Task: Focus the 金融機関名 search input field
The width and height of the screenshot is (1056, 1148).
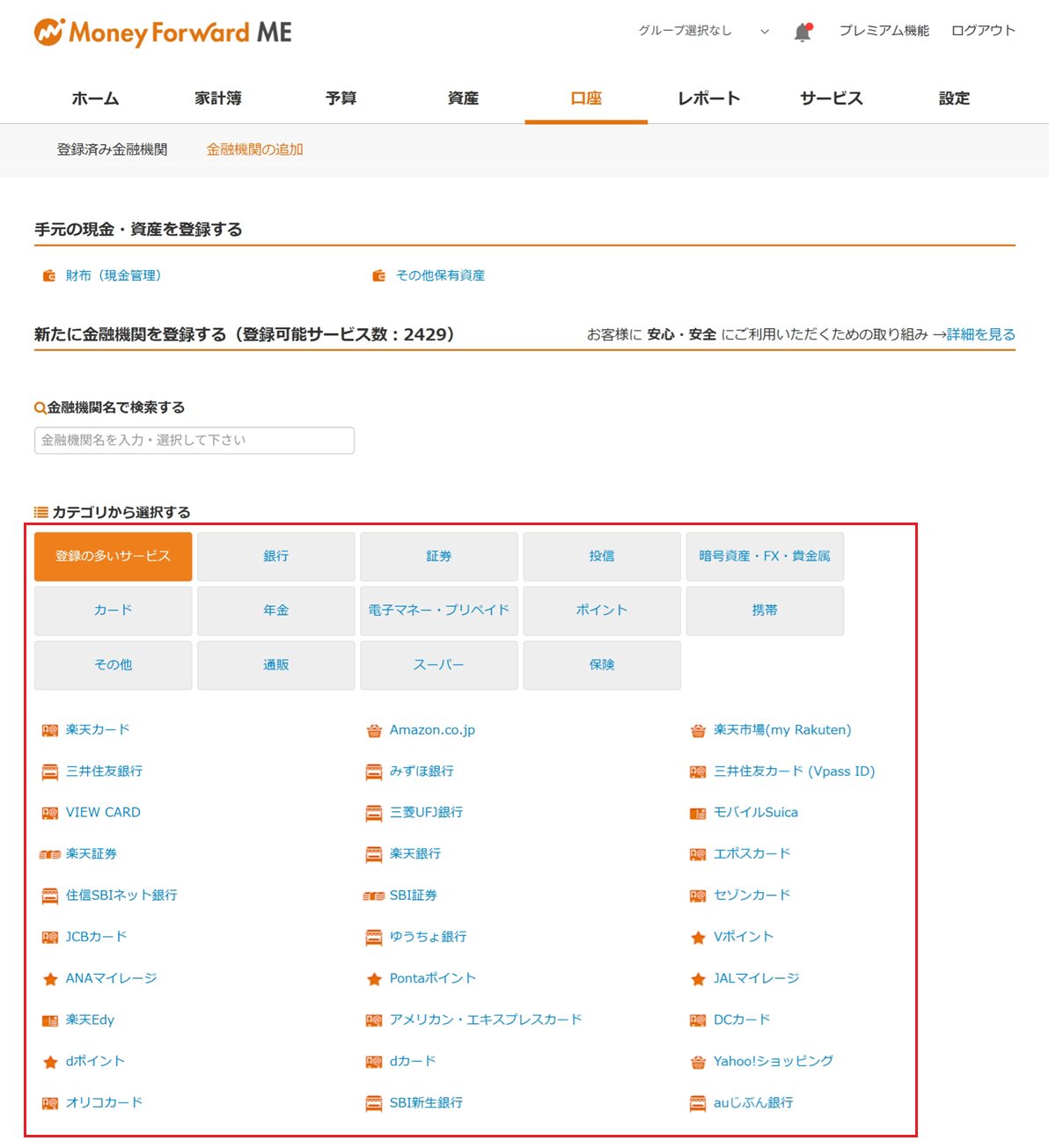Action: coord(194,440)
